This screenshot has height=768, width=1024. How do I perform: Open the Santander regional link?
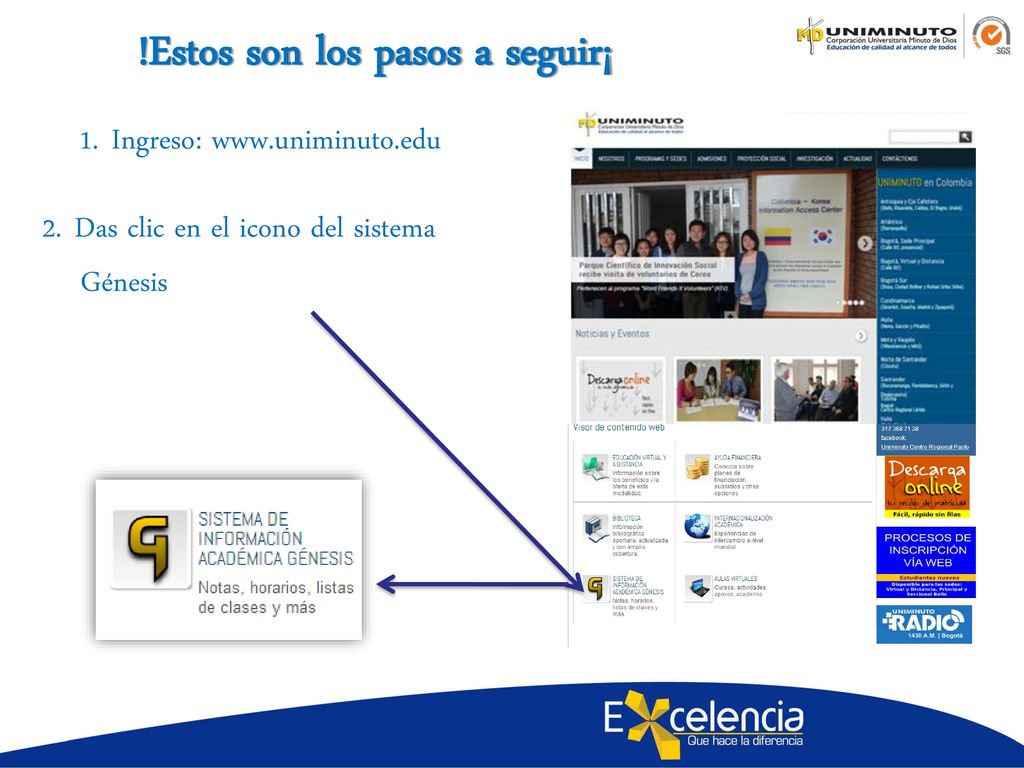coord(916,383)
